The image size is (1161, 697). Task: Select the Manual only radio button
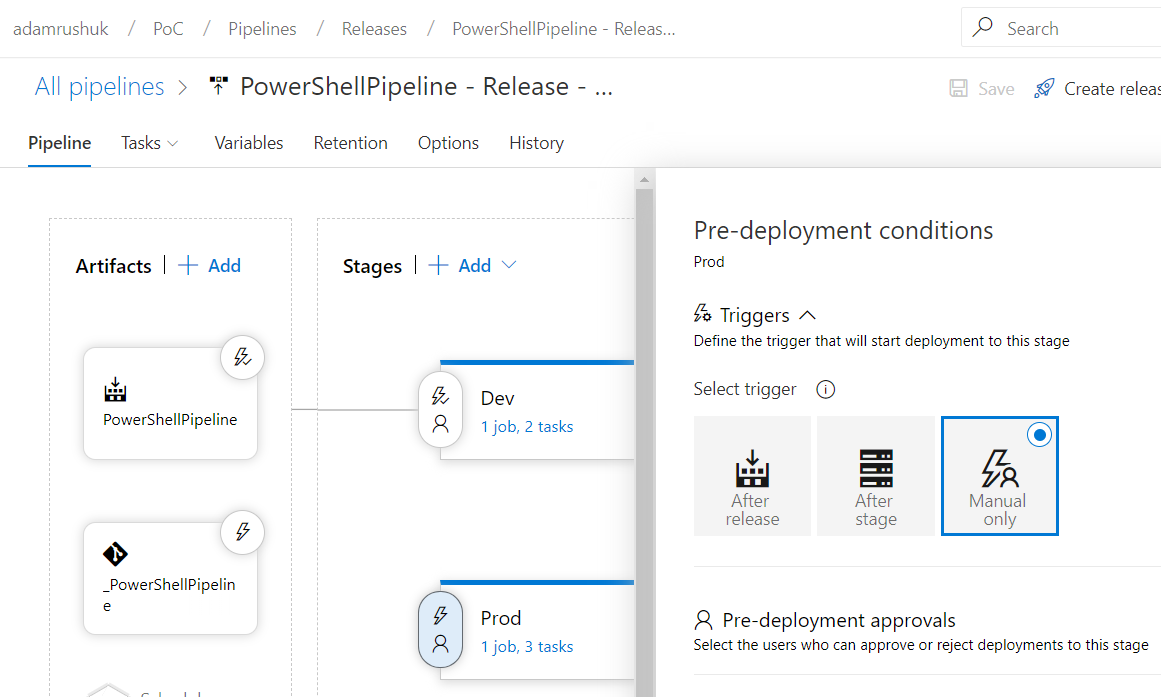[1039, 435]
